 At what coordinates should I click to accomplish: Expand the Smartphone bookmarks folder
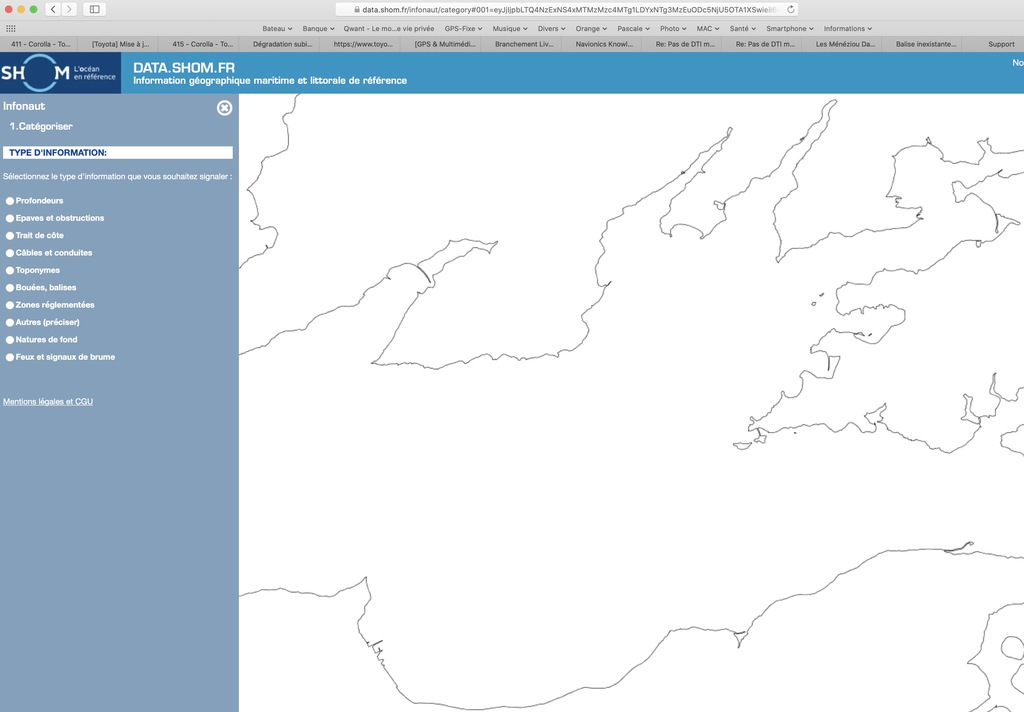click(x=790, y=29)
